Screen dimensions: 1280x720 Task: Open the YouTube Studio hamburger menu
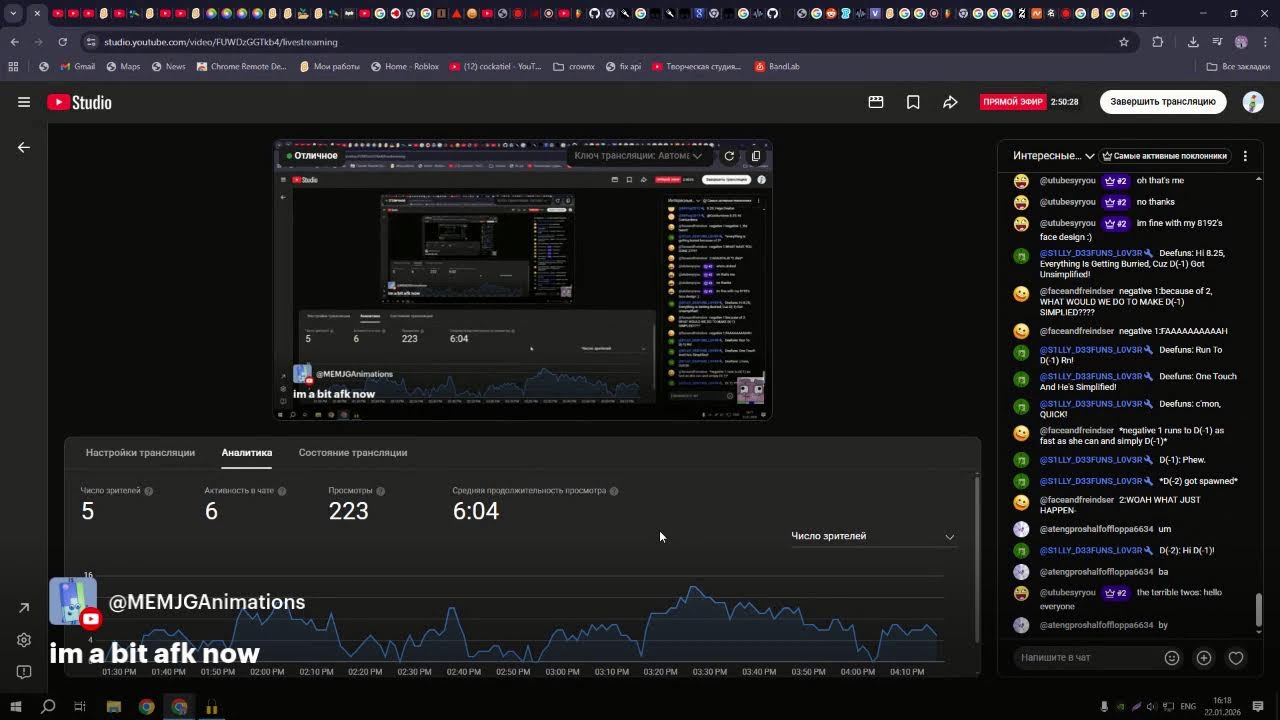coord(24,102)
